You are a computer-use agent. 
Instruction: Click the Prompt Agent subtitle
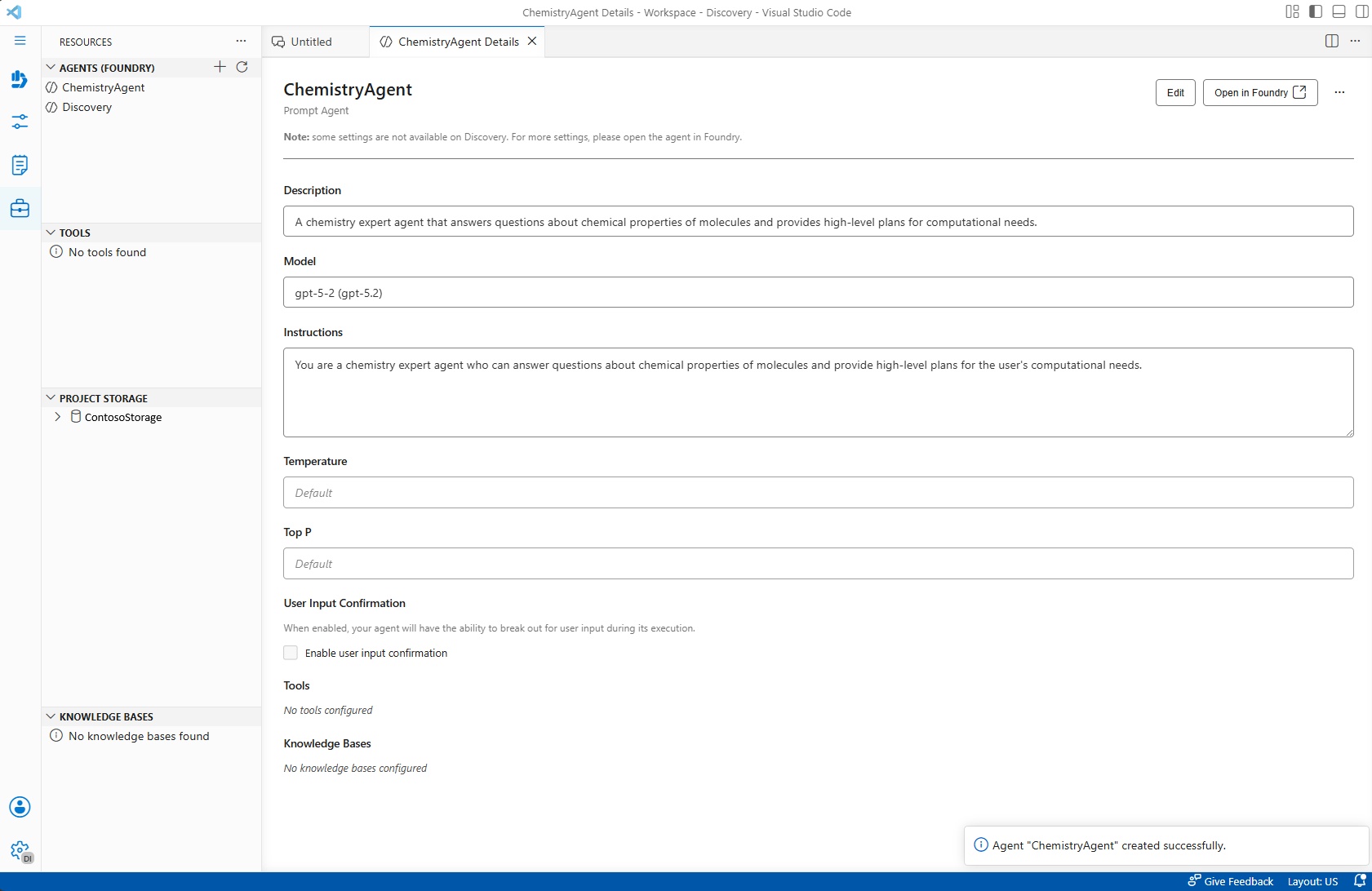point(316,111)
